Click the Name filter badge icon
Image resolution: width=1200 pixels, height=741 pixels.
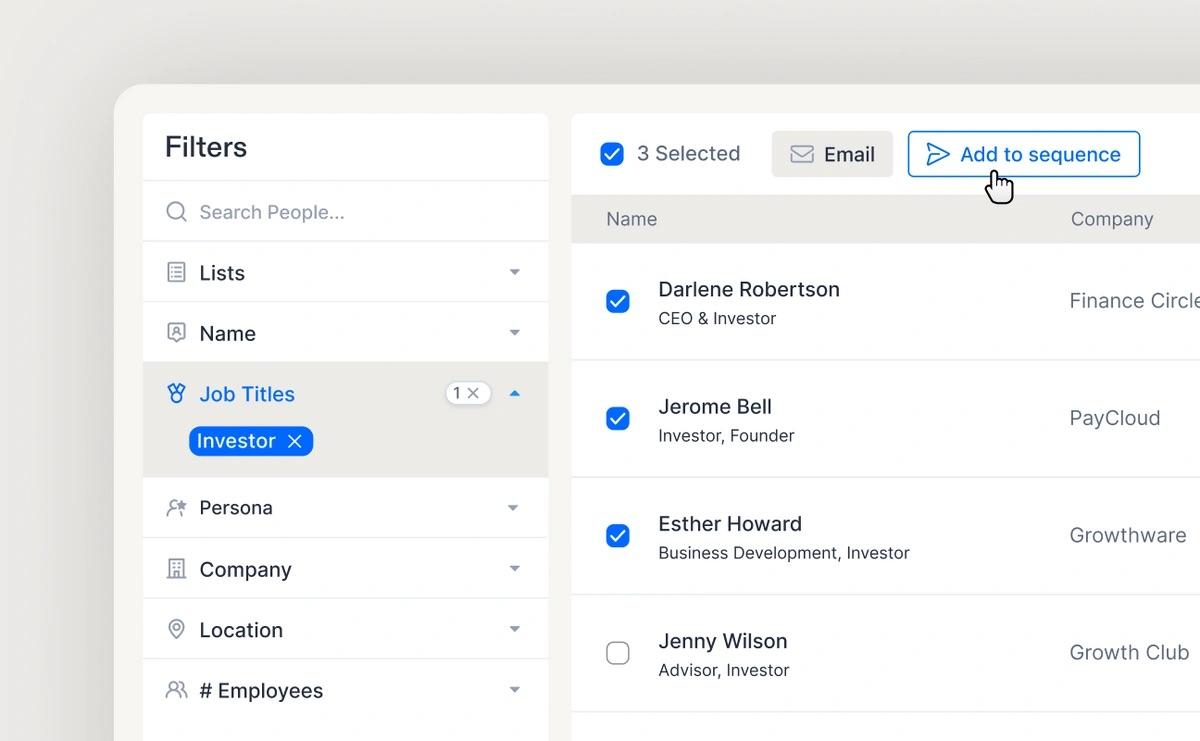176,332
